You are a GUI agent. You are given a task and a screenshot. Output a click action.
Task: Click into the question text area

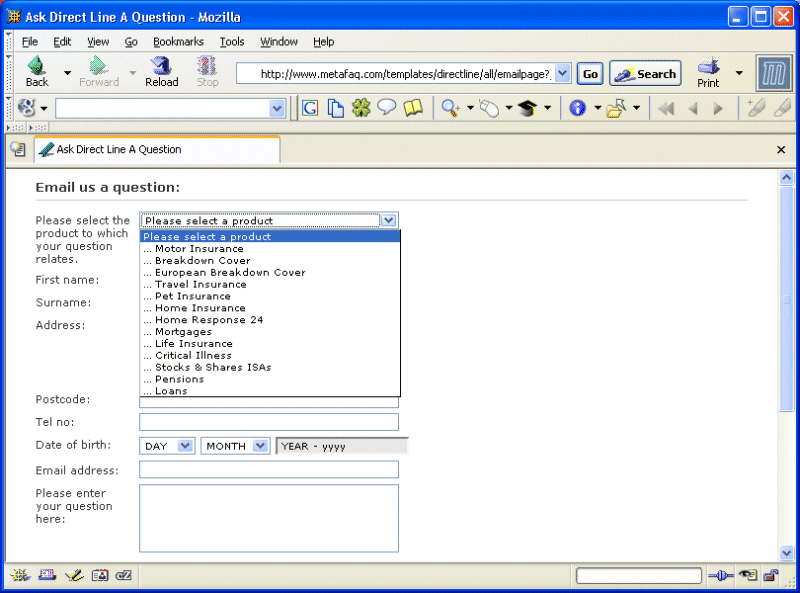(269, 518)
